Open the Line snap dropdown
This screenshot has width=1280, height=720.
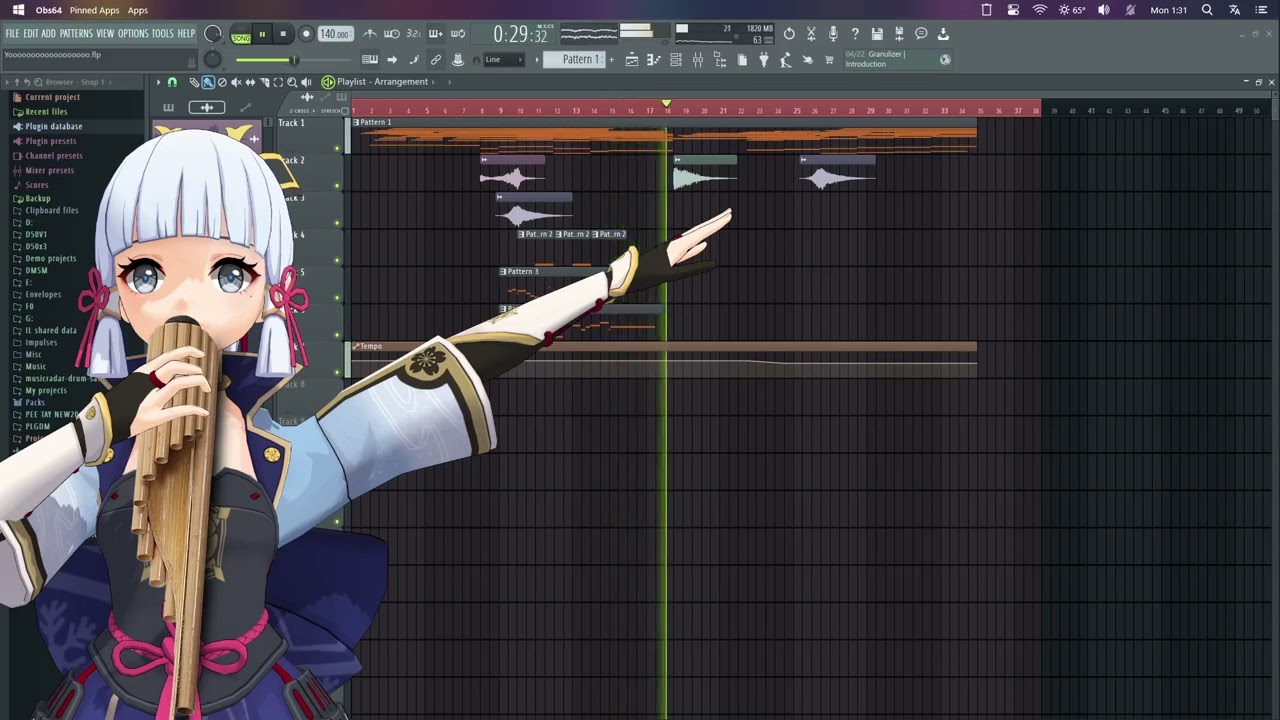[x=506, y=60]
